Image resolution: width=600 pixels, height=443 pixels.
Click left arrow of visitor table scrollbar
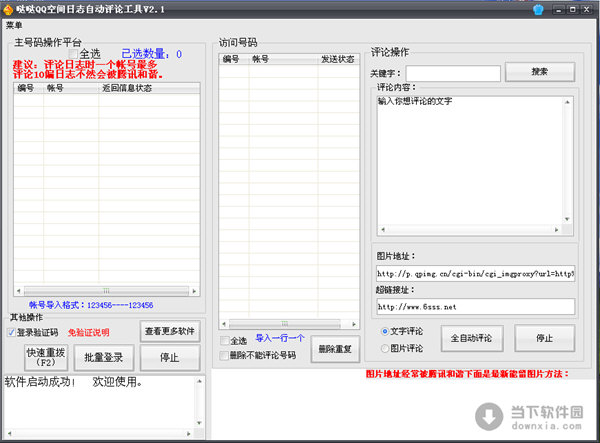pyautogui.click(x=224, y=324)
